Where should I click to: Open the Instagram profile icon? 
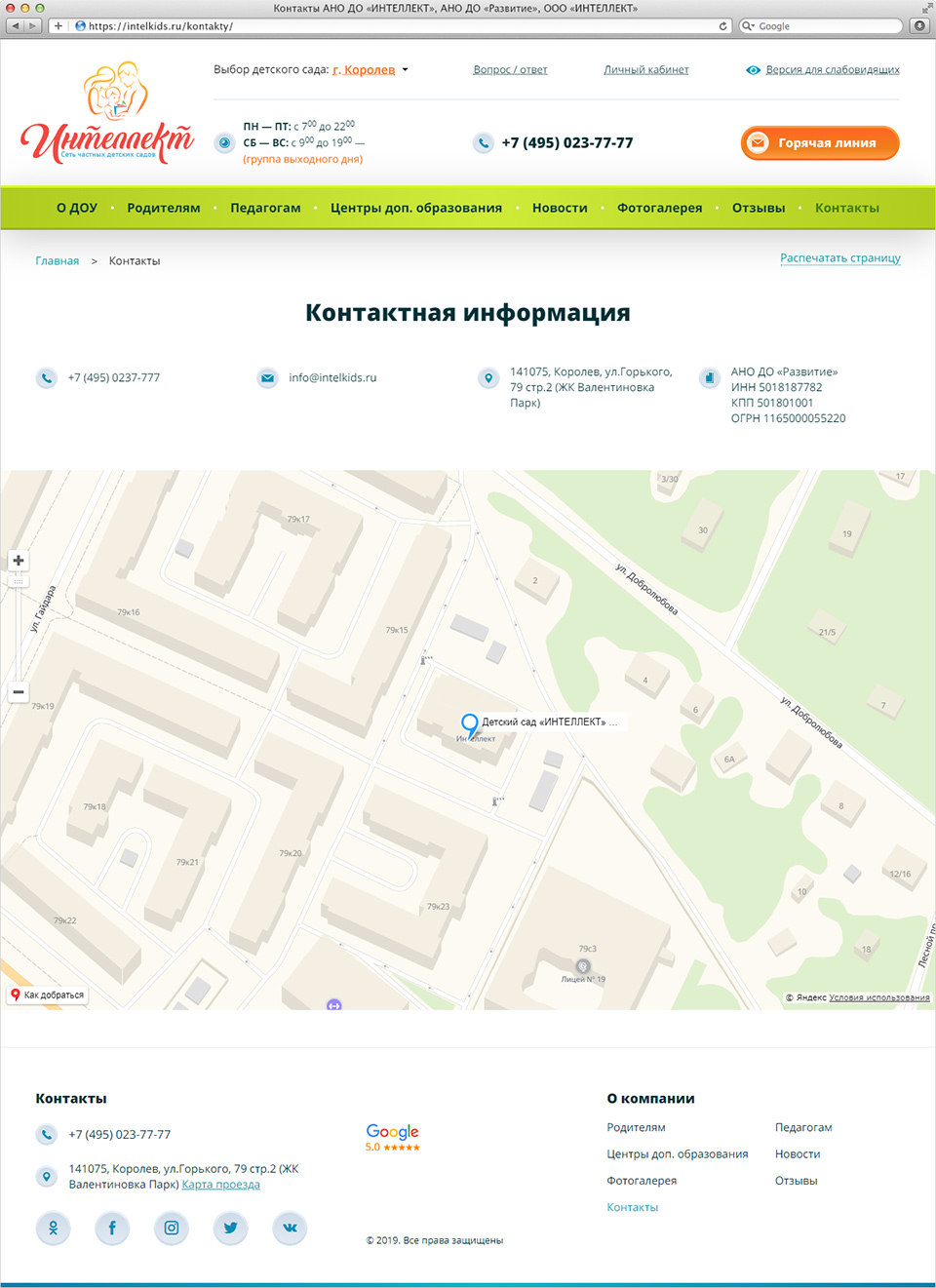point(172,1228)
